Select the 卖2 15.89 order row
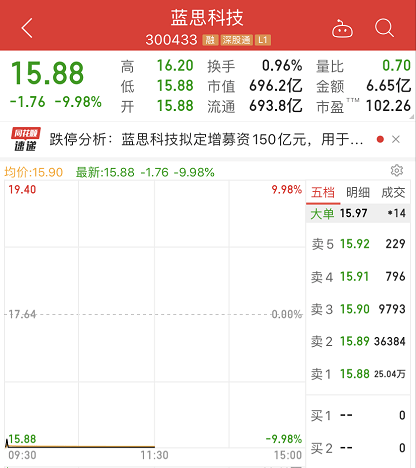 tap(358, 342)
